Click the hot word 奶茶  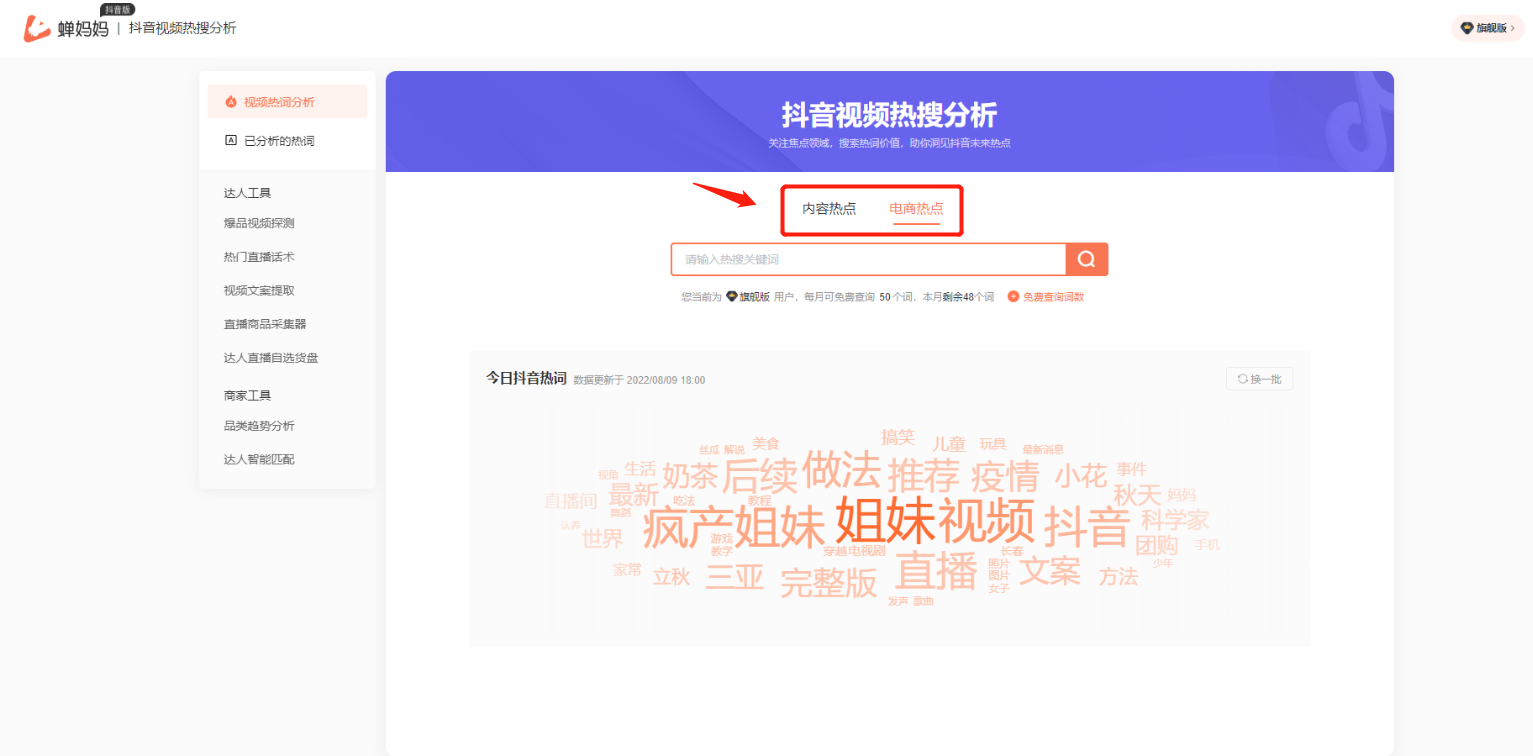coord(690,475)
